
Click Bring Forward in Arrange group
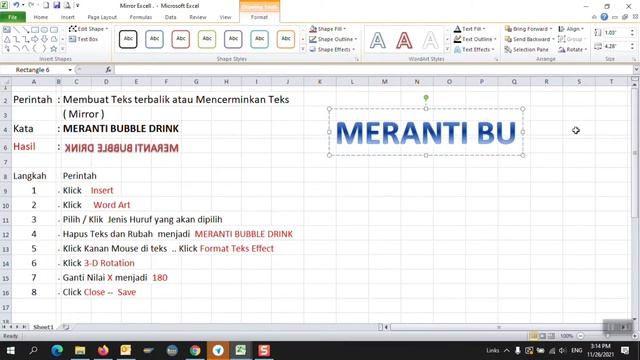529,29
